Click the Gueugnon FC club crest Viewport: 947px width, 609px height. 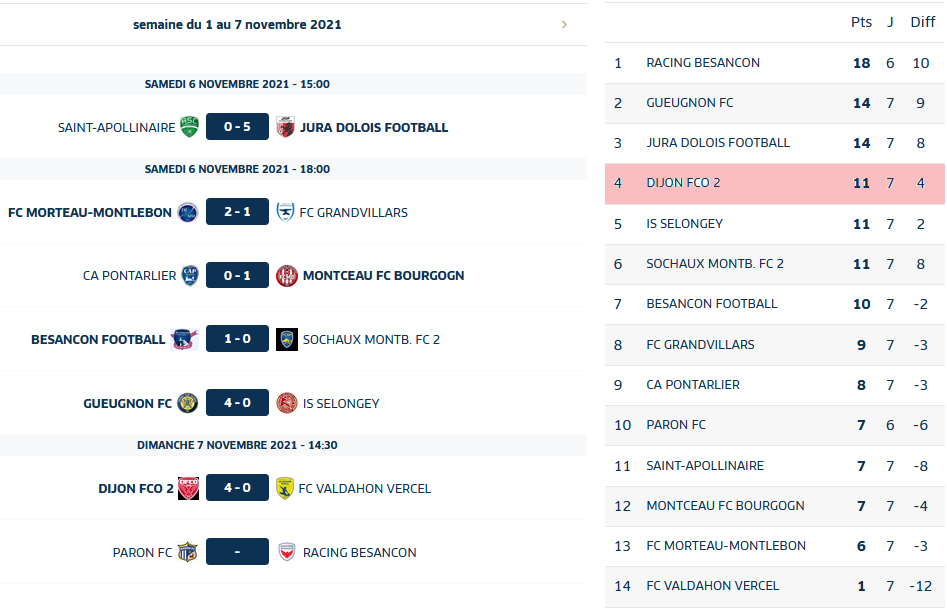coord(188,403)
